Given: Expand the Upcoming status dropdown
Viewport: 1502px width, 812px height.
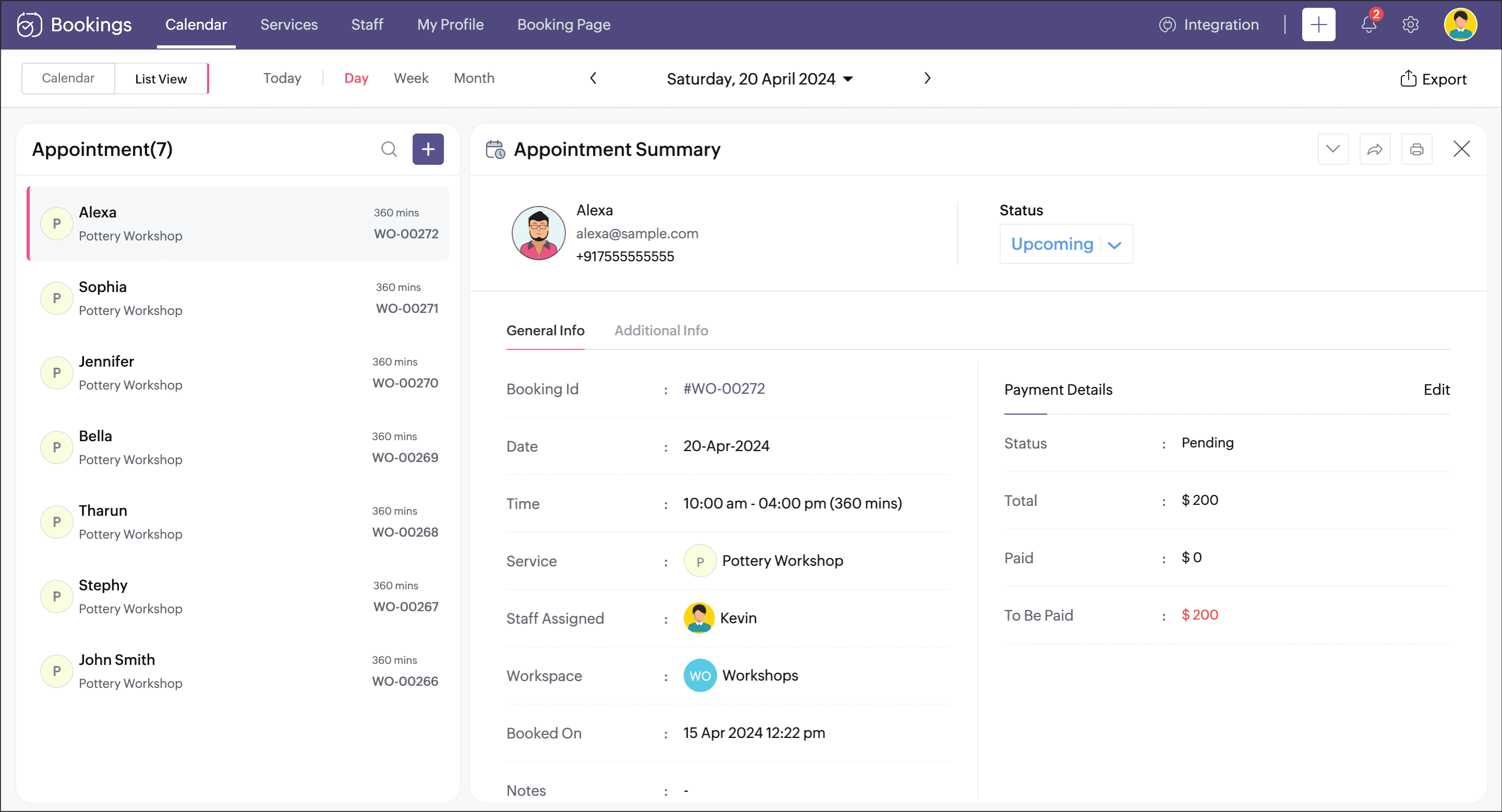Looking at the screenshot, I should pos(1114,245).
